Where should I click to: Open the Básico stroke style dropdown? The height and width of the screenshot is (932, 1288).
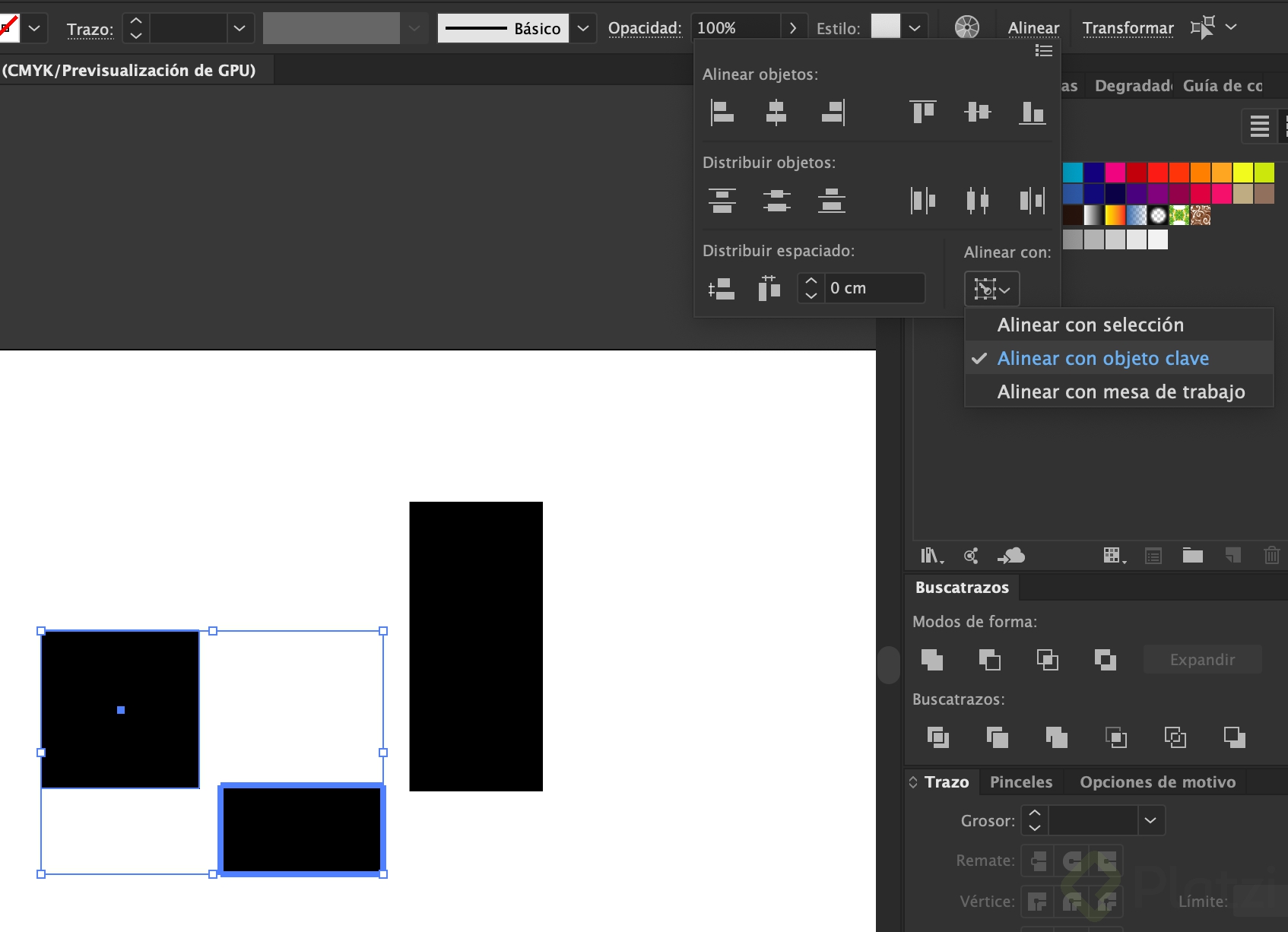pyautogui.click(x=583, y=28)
